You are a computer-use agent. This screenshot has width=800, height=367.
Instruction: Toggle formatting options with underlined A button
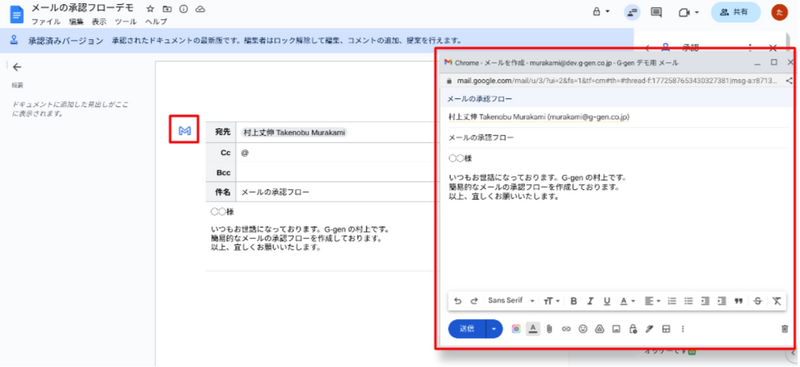(x=533, y=329)
